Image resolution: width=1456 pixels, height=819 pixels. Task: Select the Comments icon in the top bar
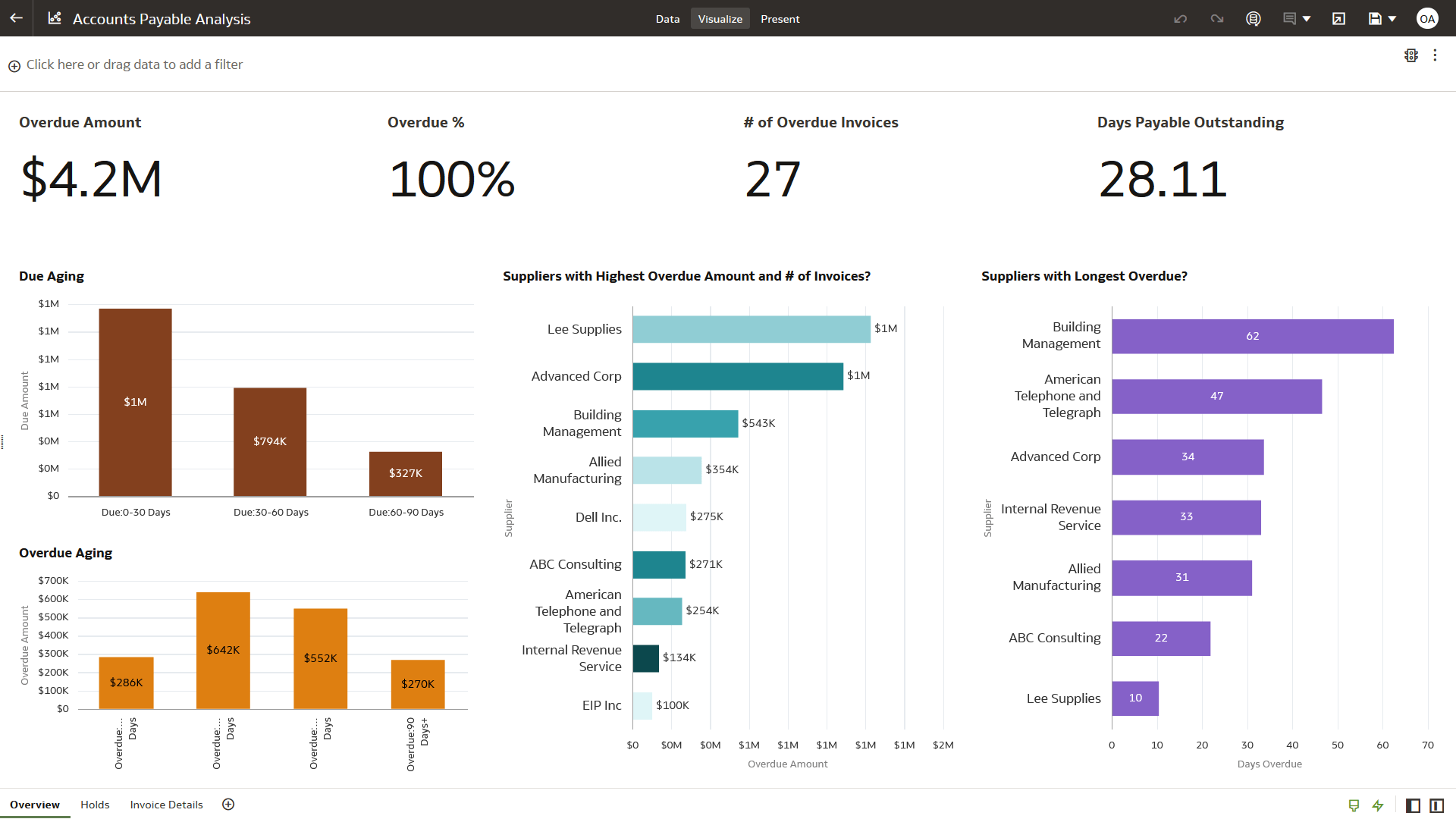click(1290, 18)
